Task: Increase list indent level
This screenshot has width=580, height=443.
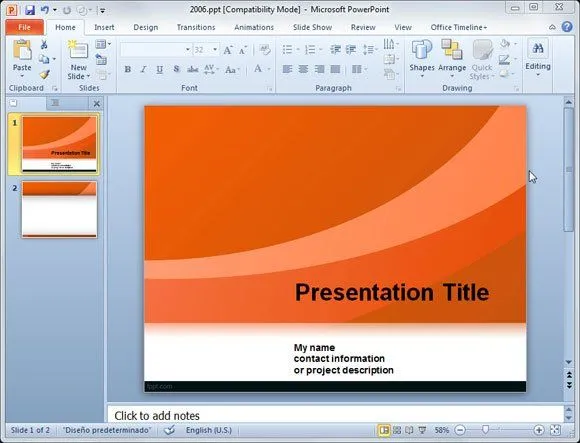Action: point(351,49)
